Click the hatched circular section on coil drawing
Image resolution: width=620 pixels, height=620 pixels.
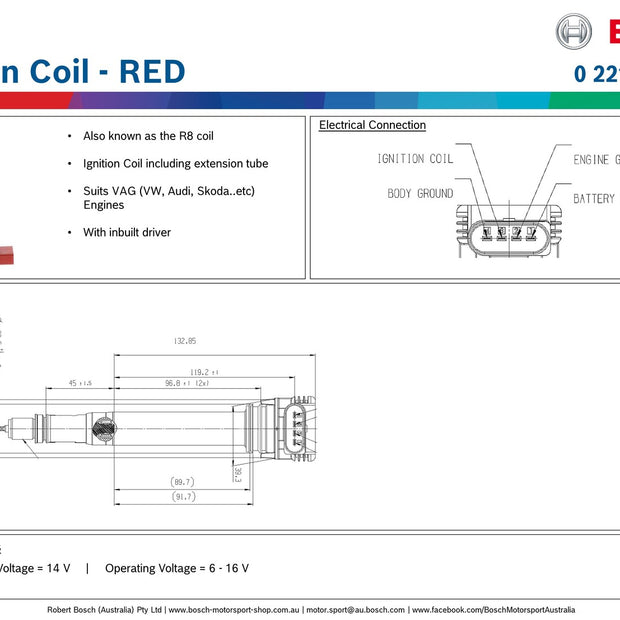coord(104,429)
